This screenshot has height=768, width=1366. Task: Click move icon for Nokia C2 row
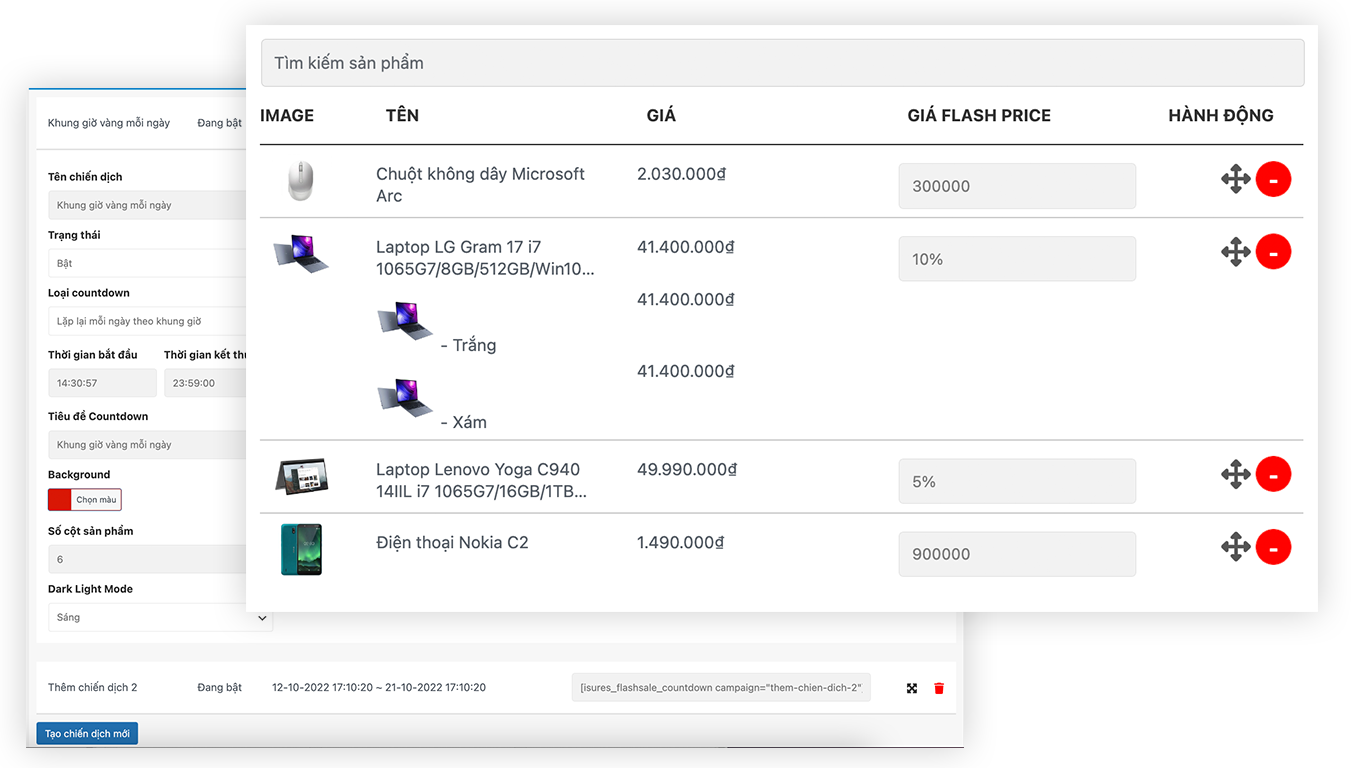coord(1236,547)
